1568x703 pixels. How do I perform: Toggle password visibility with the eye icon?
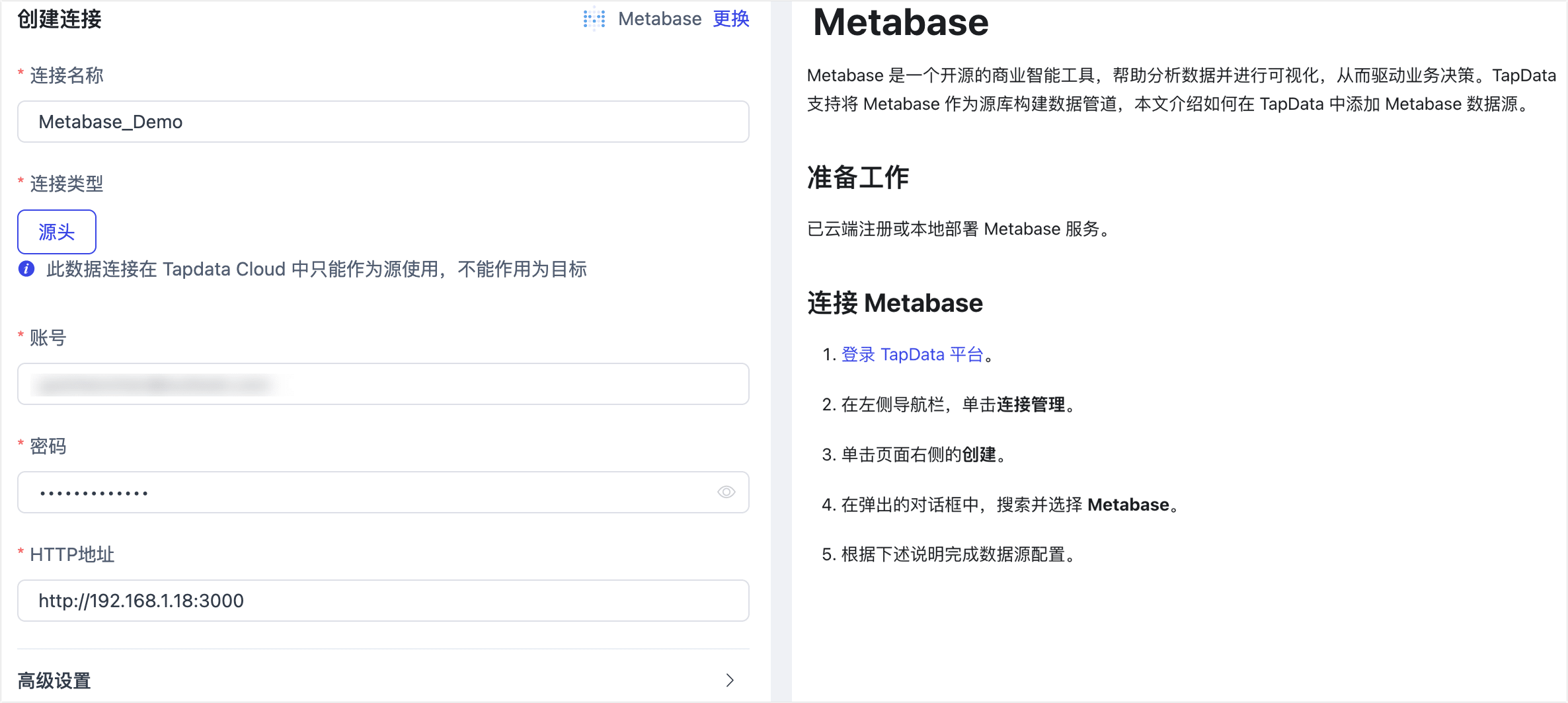(x=726, y=492)
